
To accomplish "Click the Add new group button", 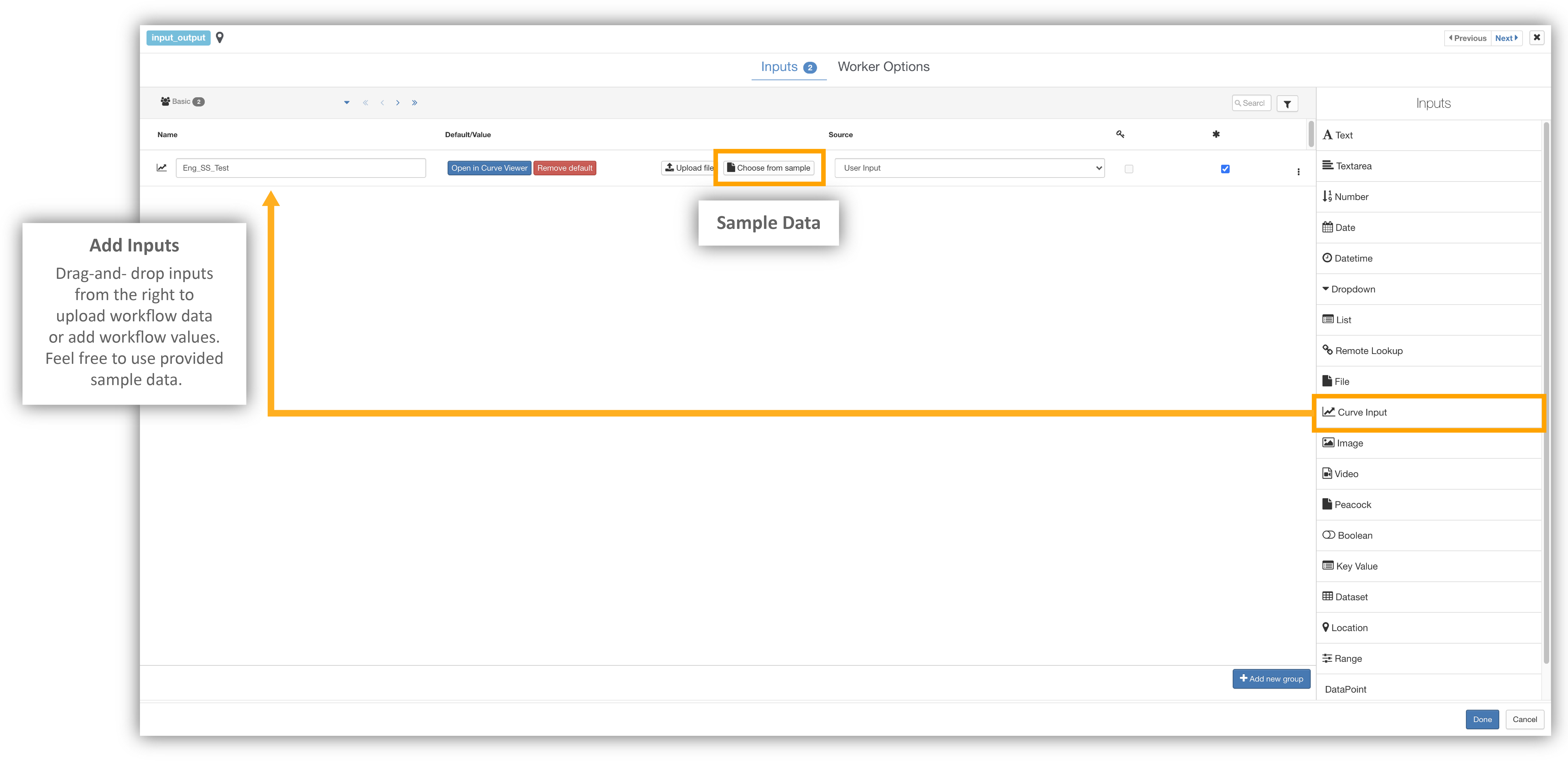I will (1271, 679).
